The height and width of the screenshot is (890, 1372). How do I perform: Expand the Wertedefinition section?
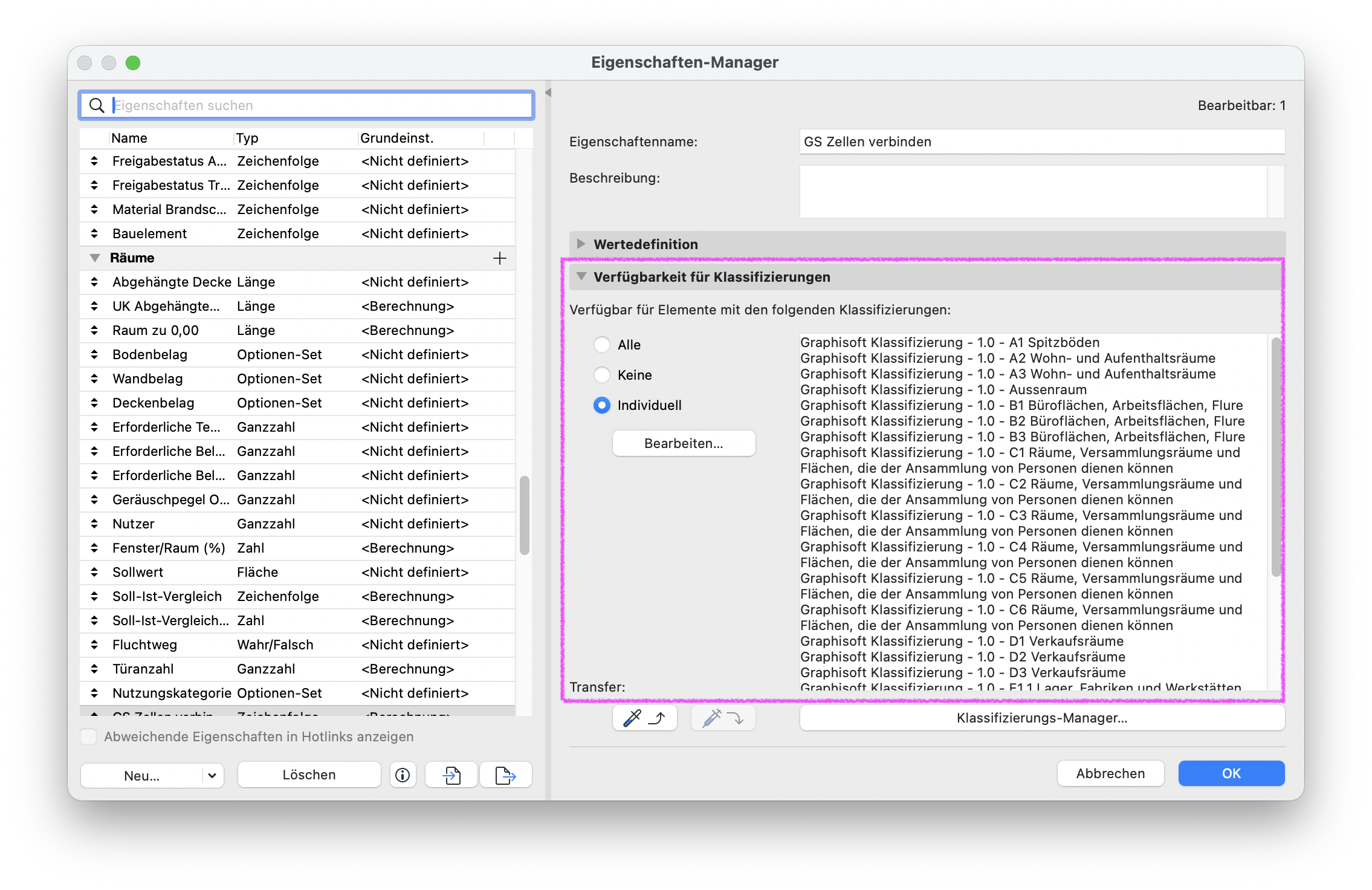pyautogui.click(x=581, y=244)
